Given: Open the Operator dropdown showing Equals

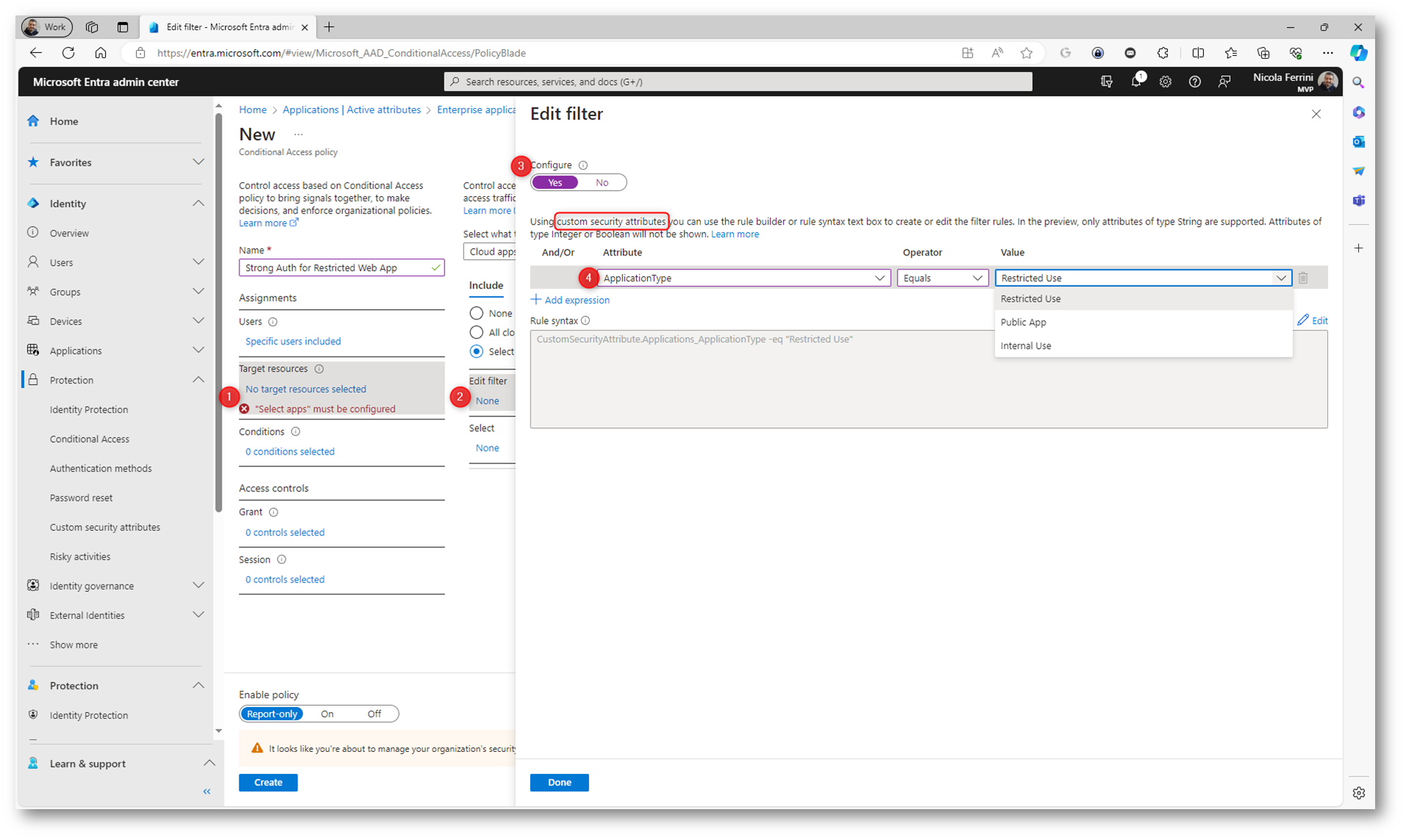Looking at the screenshot, I should coord(942,278).
